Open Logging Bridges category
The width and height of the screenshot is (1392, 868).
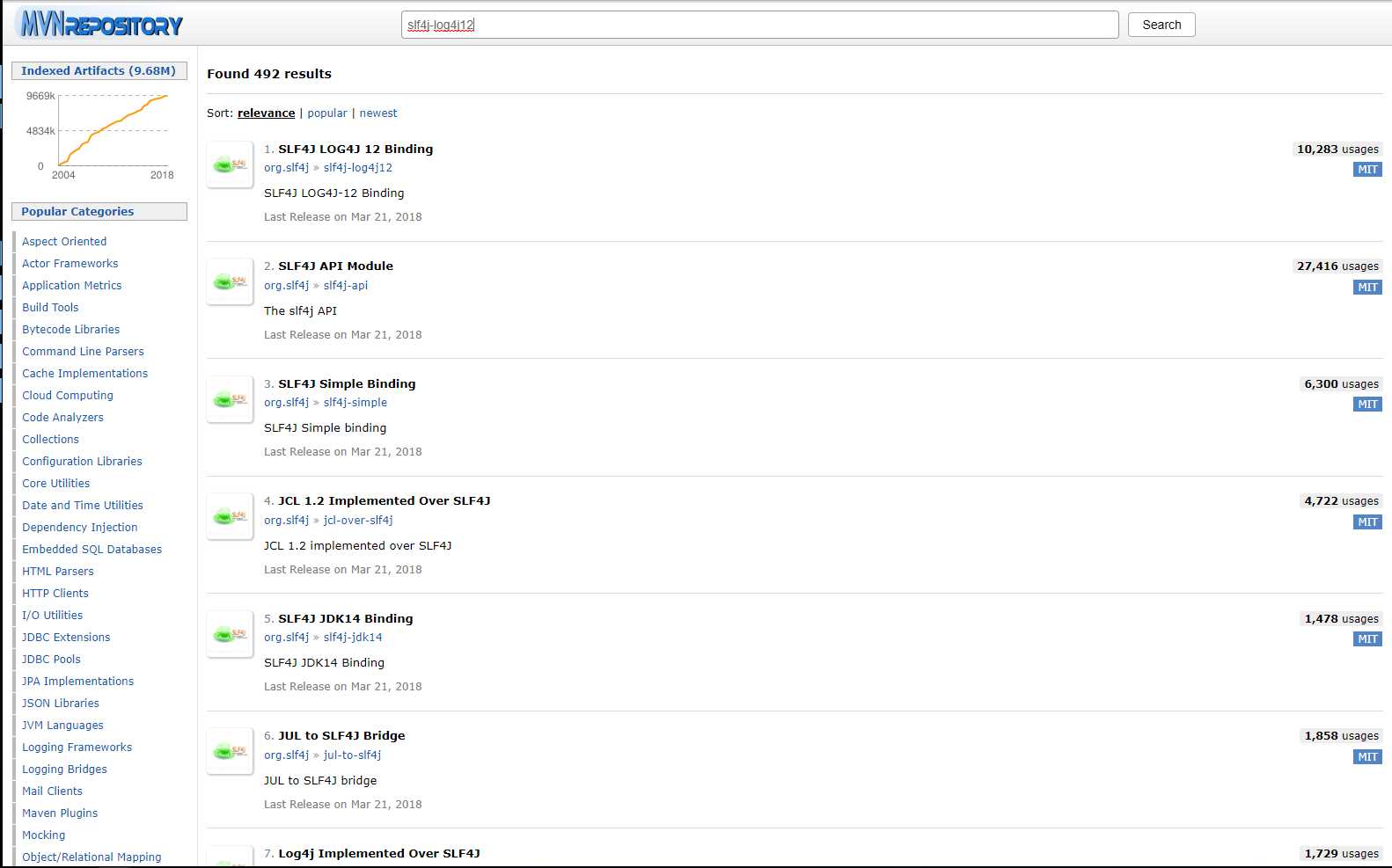(64, 770)
